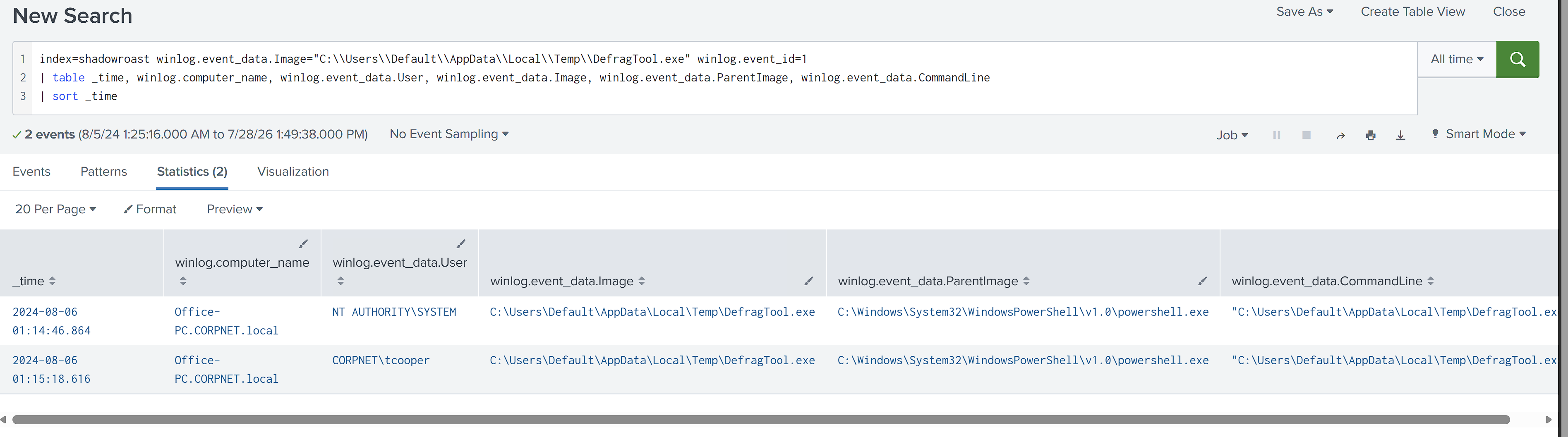This screenshot has width=1568, height=437.
Task: Click Create Table View
Action: [1413, 12]
